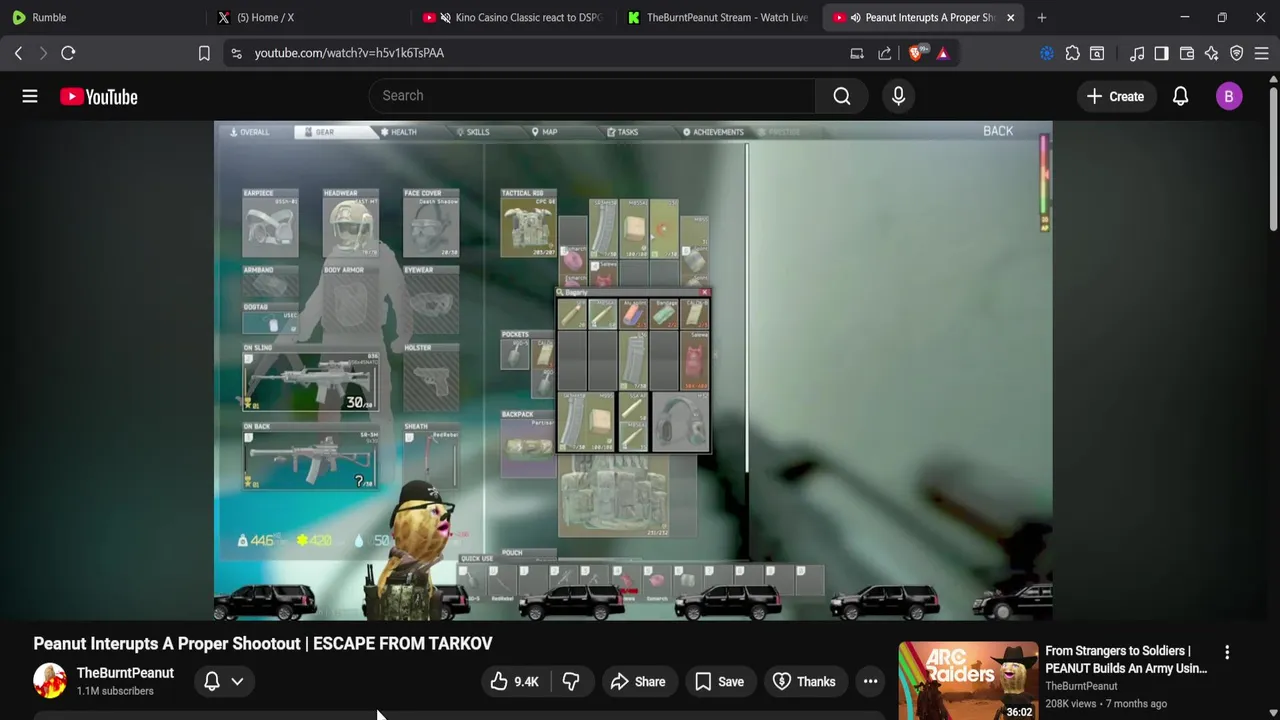Viewport: 1280px width, 720px height.
Task: Dislike this video
Action: (x=571, y=682)
